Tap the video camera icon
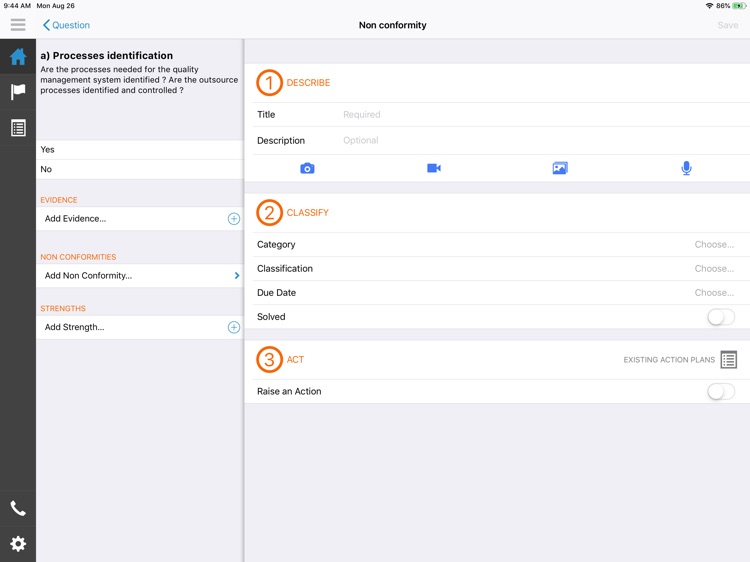 434,169
